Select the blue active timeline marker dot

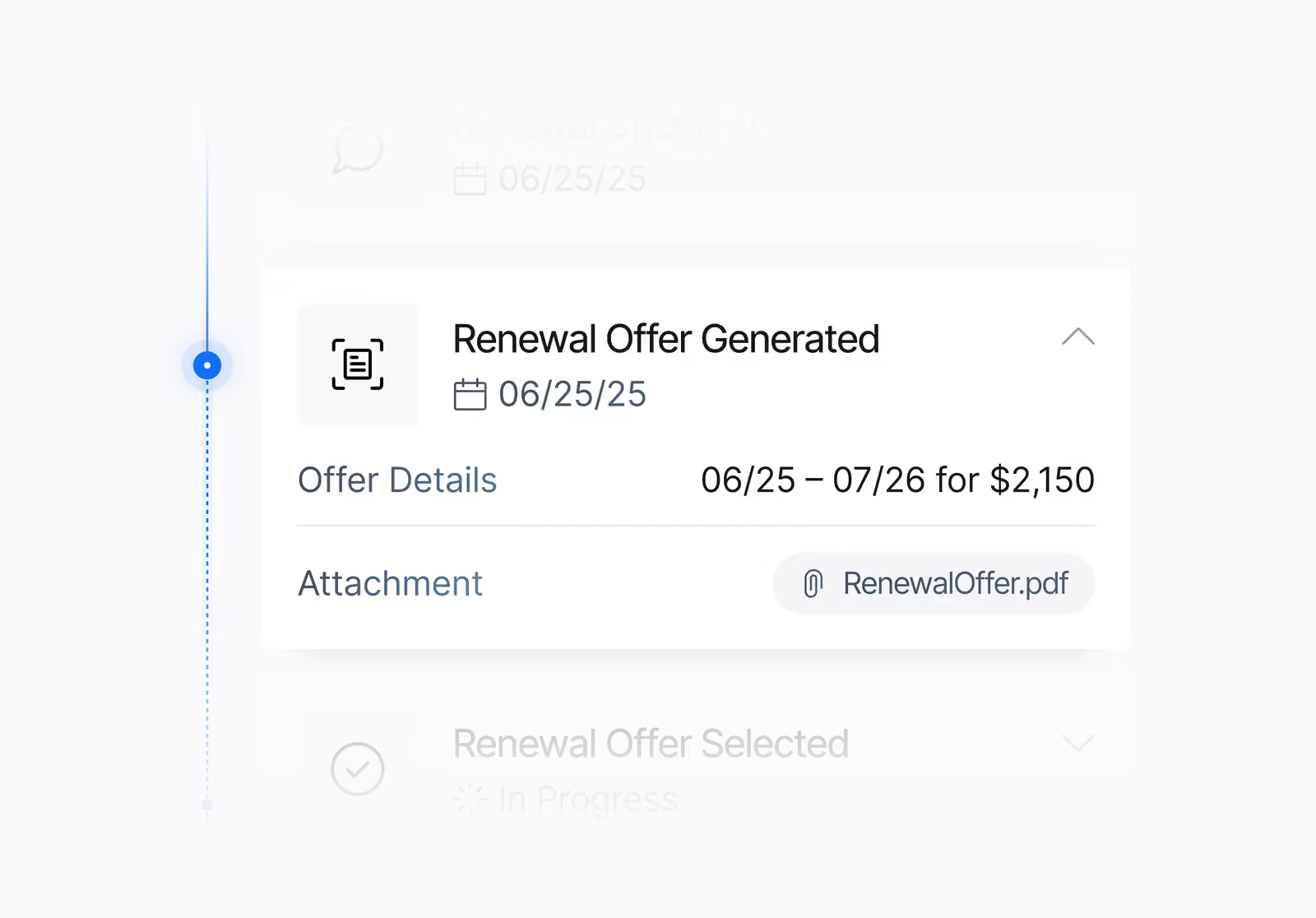(x=207, y=365)
